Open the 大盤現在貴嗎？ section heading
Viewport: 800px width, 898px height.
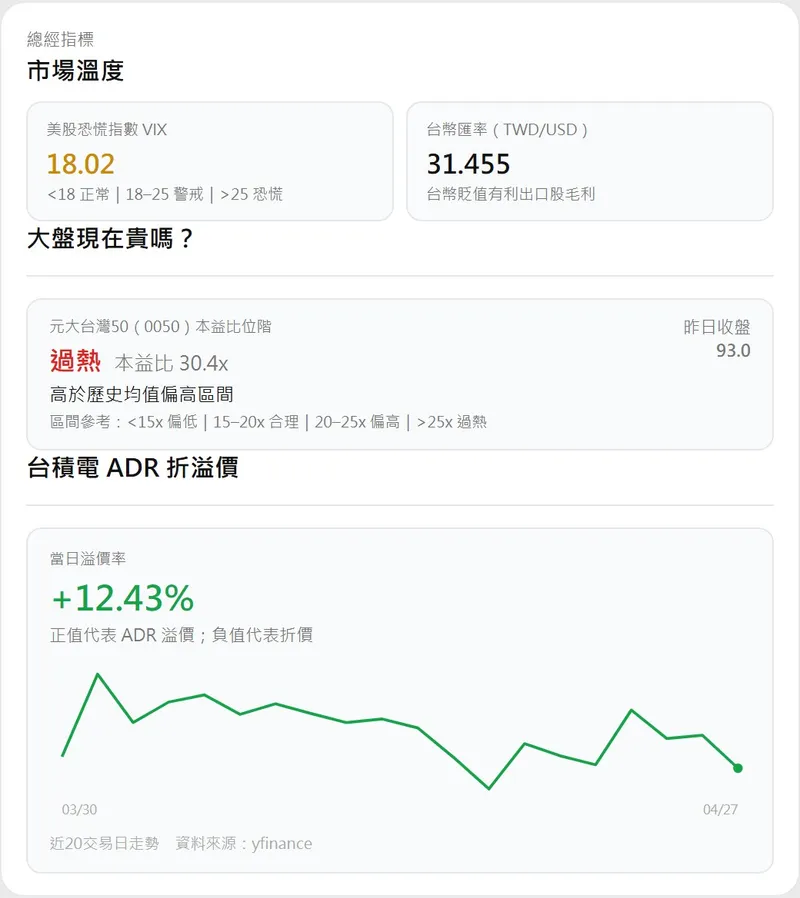click(110, 240)
